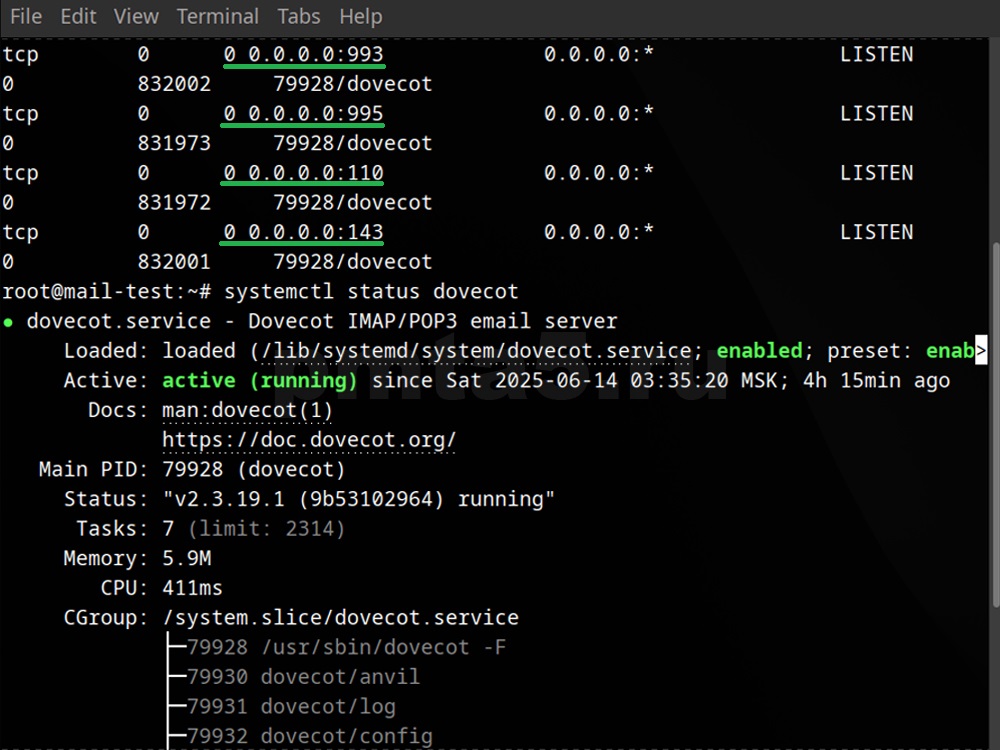Open the View menu
This screenshot has height=750, width=1000.
coord(136,16)
